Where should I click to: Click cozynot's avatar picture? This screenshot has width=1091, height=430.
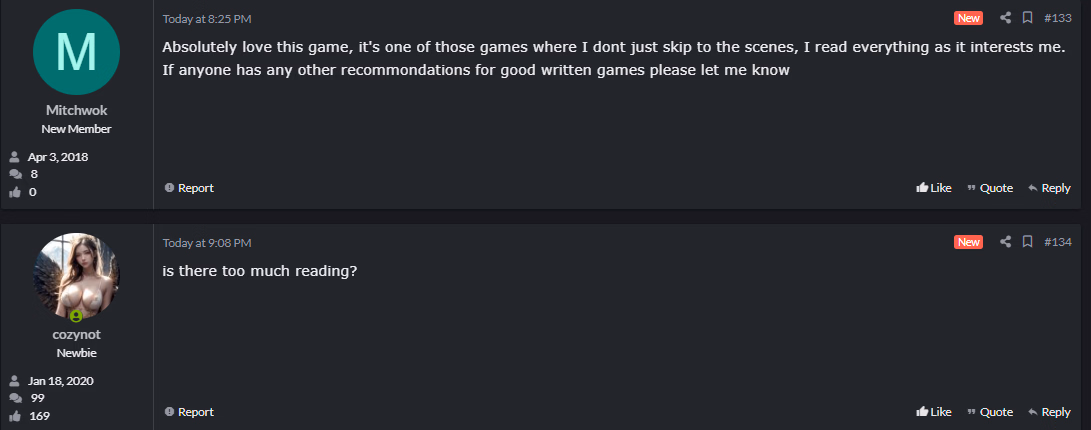[77, 276]
